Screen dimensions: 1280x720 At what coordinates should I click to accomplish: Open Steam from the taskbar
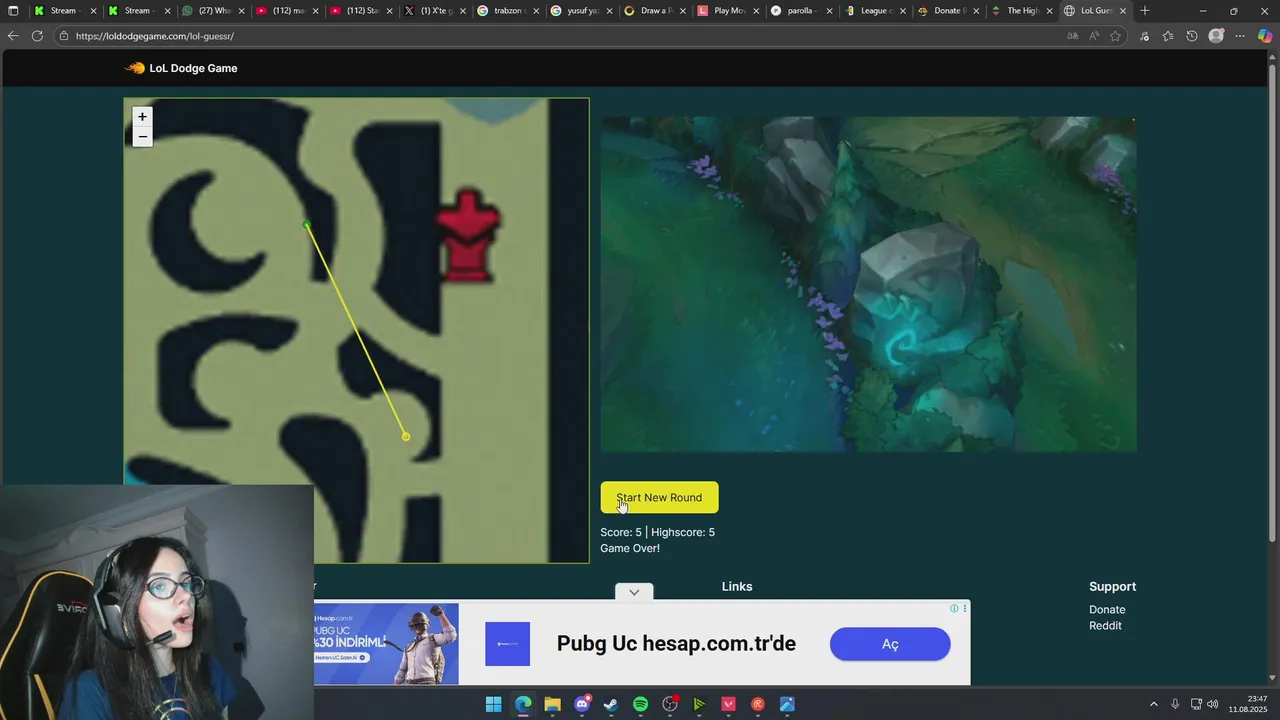611,704
